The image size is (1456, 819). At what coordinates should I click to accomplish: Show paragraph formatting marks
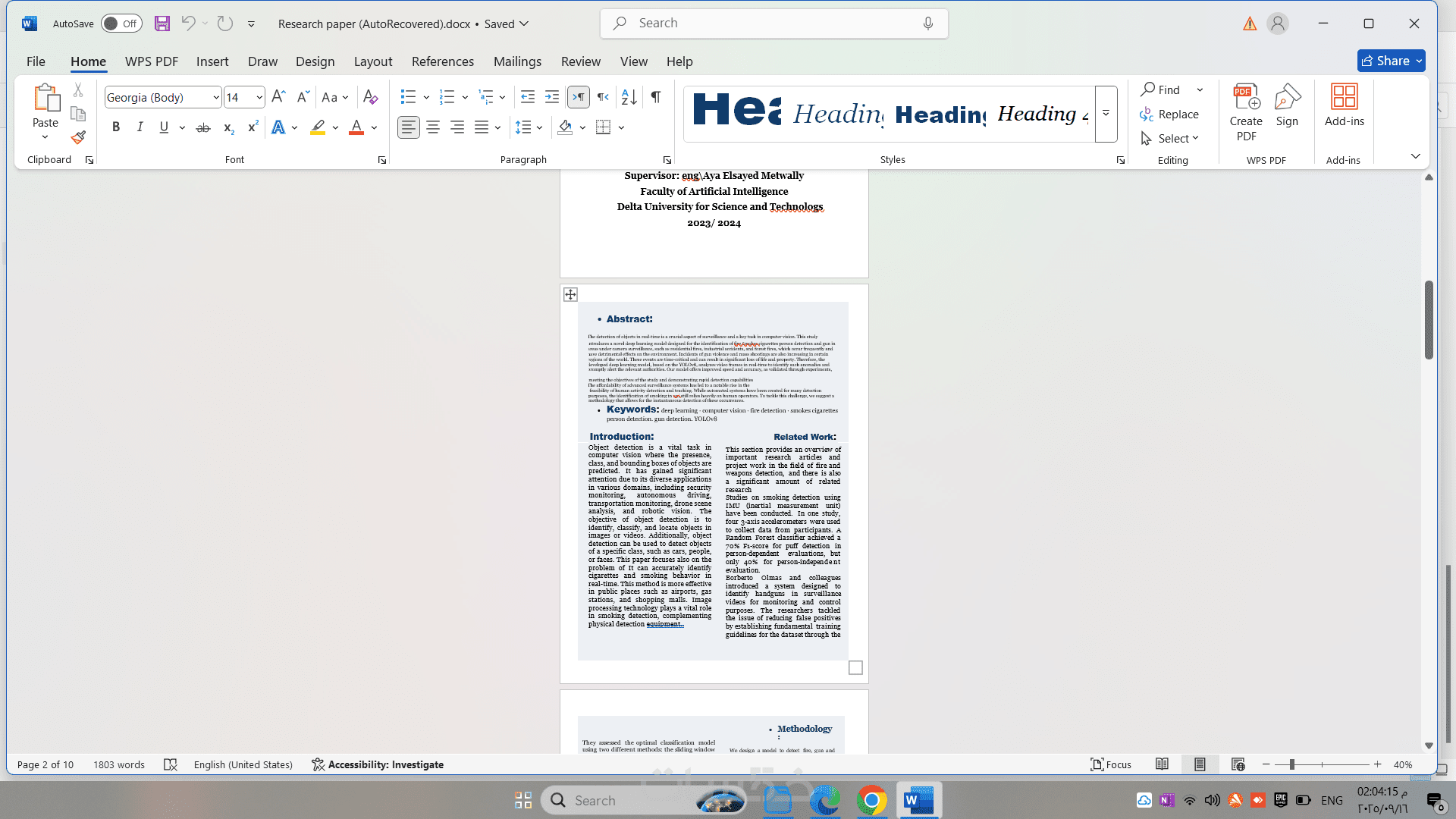(655, 97)
